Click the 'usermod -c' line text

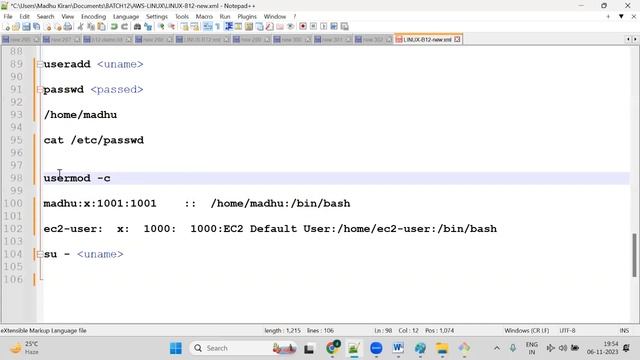click(x=77, y=178)
